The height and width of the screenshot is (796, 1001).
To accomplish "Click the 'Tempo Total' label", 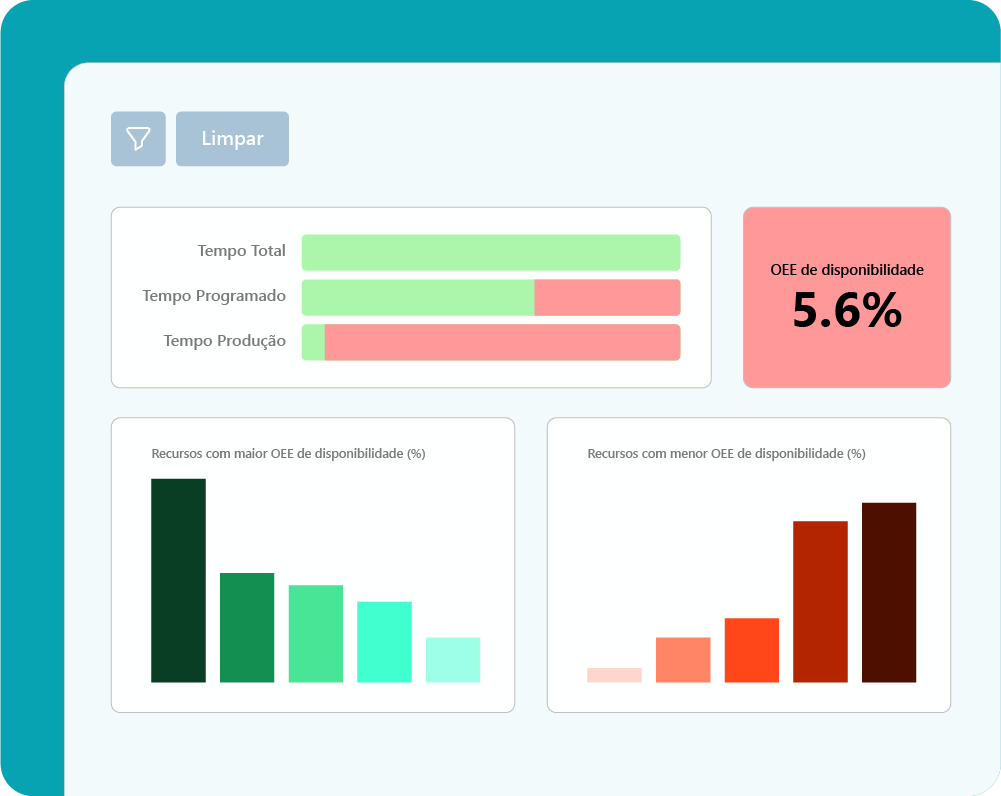I will 241,251.
